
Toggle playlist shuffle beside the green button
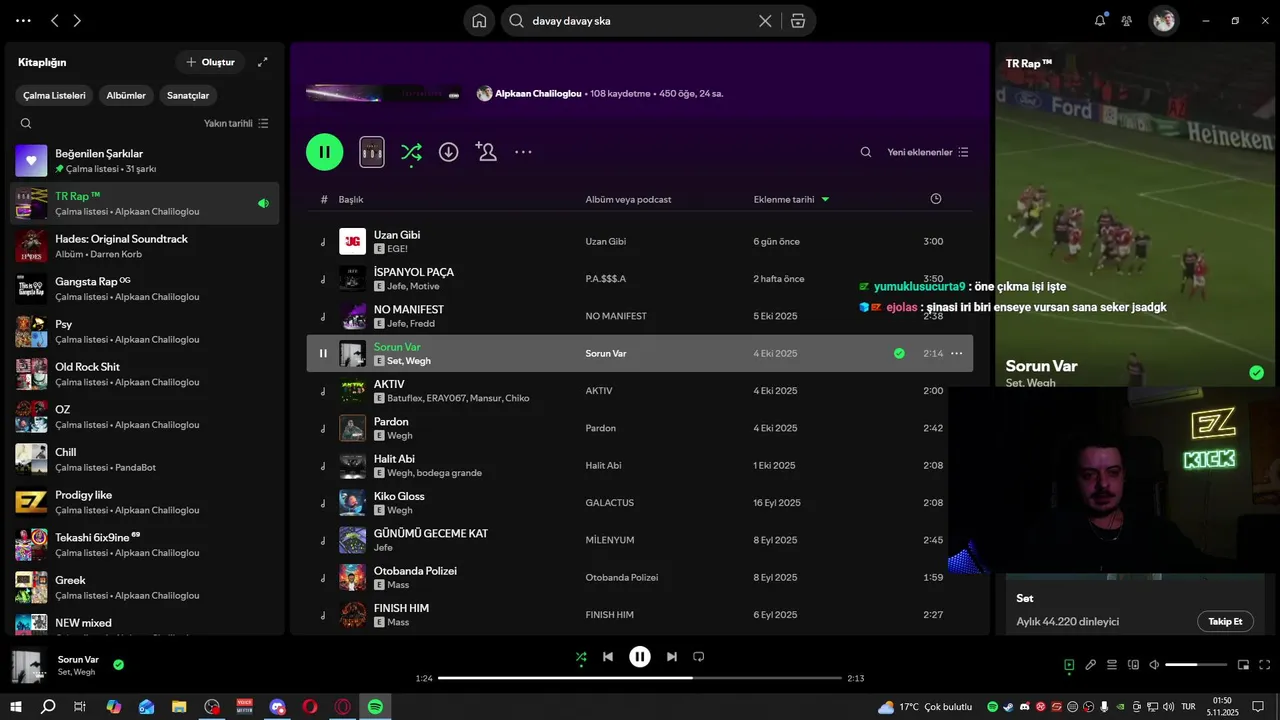pos(411,152)
